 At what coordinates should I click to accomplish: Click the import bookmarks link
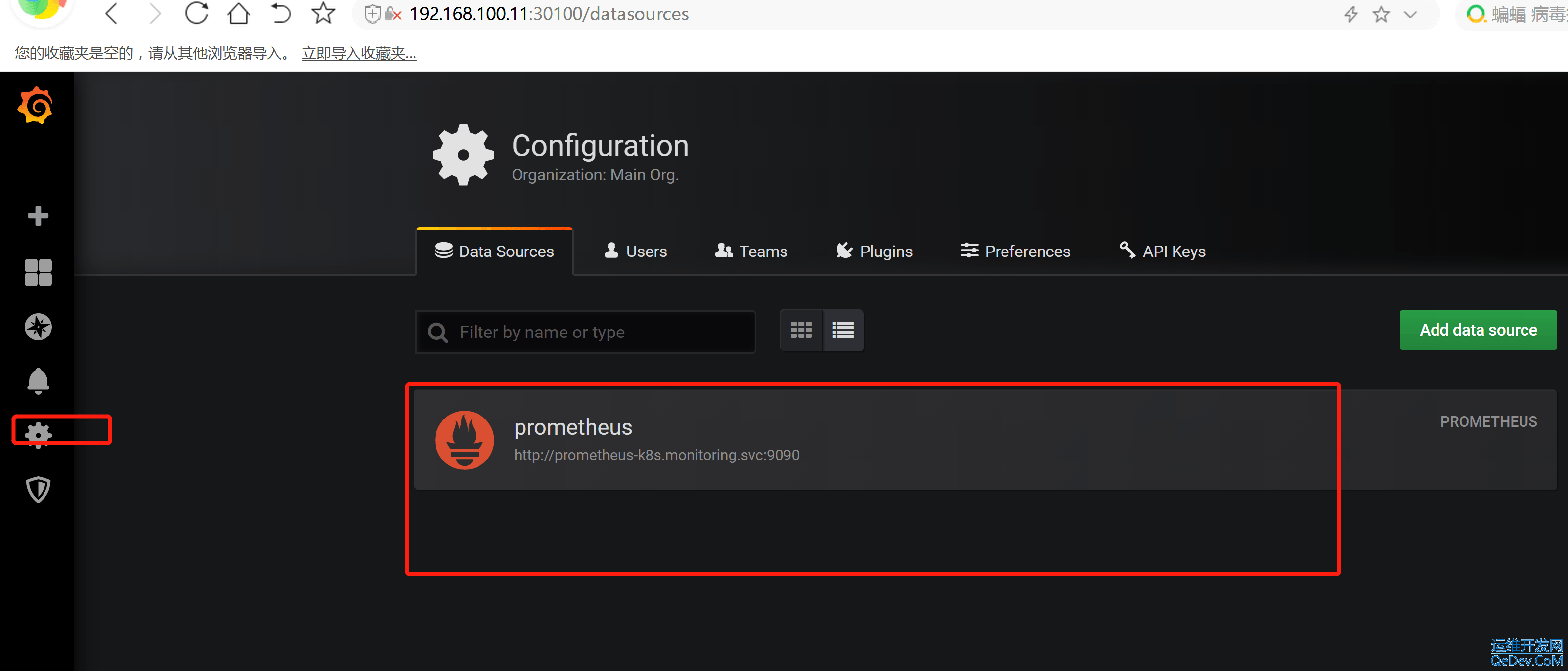(359, 53)
